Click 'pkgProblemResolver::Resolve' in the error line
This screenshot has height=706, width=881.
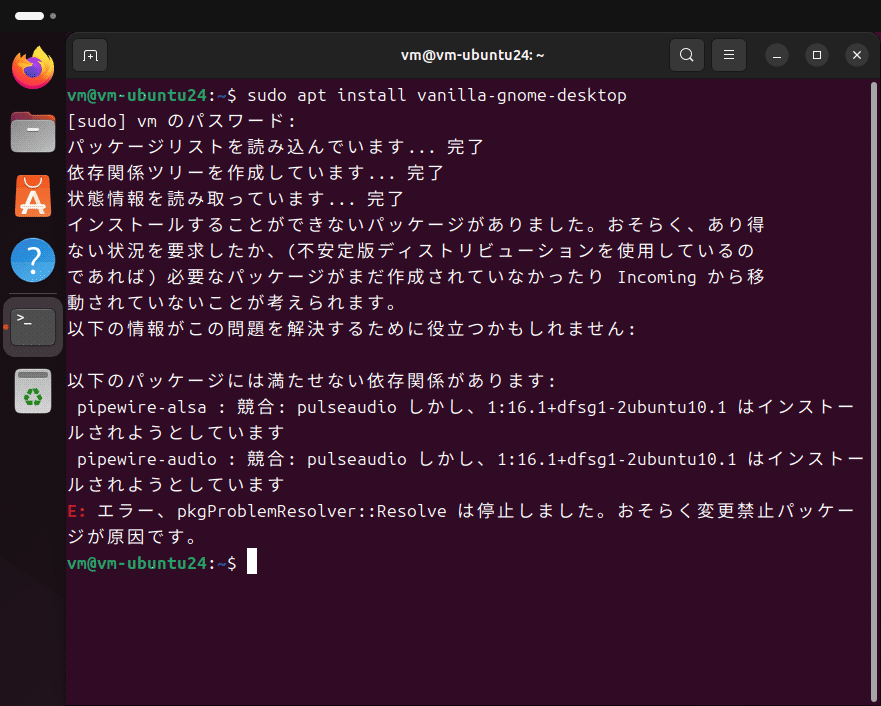point(312,511)
